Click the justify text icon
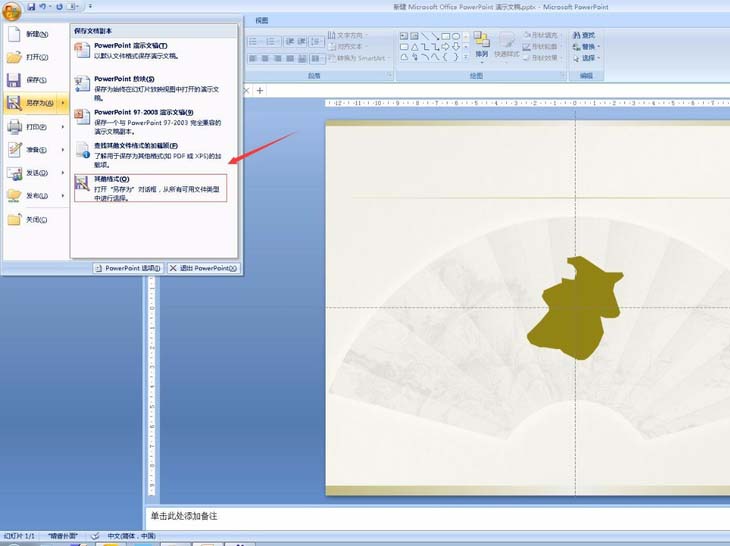The width and height of the screenshot is (730, 546). click(x=290, y=59)
